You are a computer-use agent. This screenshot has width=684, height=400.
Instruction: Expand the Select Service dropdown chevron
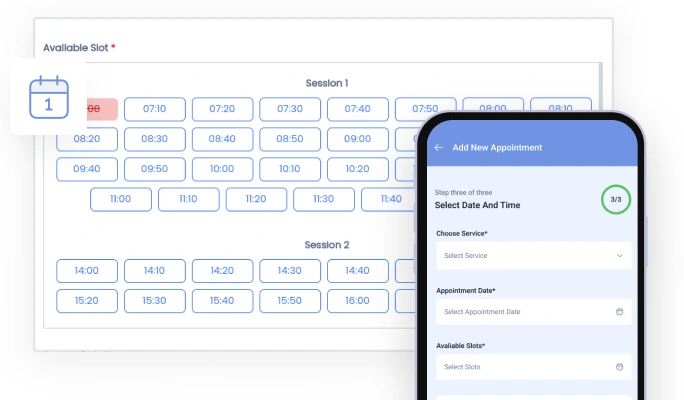click(x=619, y=255)
